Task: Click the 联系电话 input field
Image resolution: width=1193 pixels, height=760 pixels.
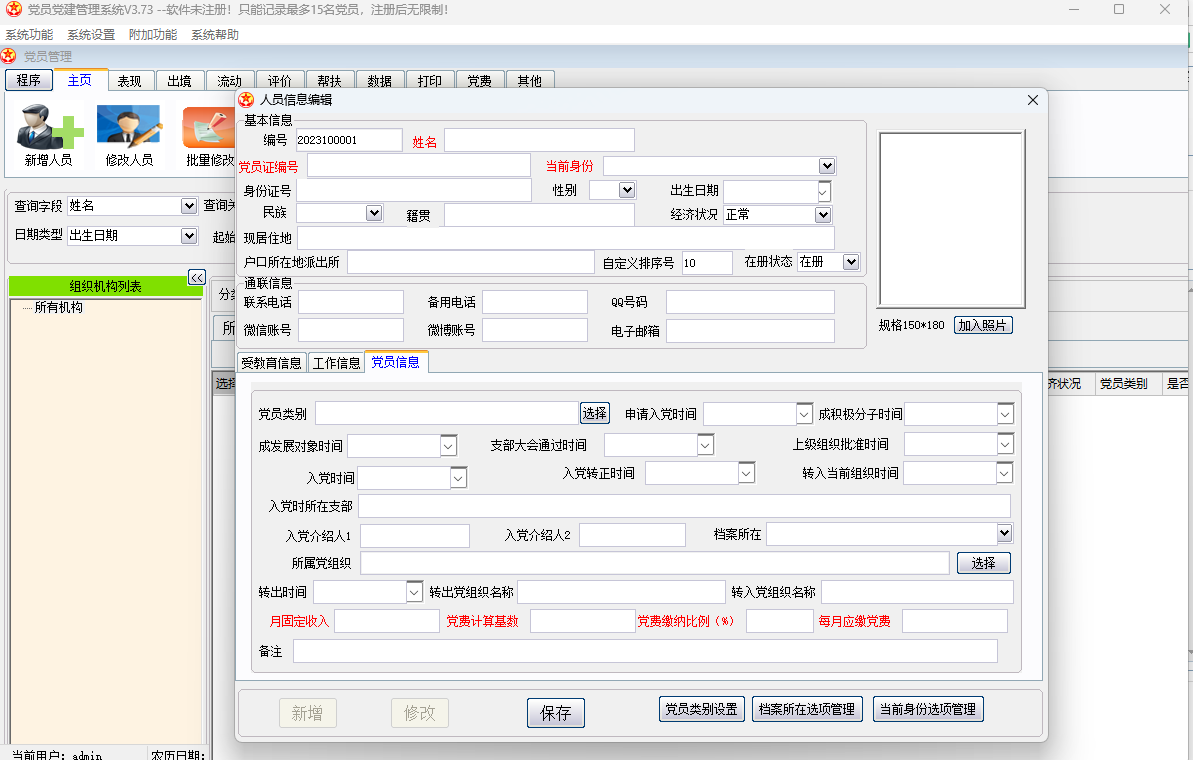Action: (x=351, y=302)
